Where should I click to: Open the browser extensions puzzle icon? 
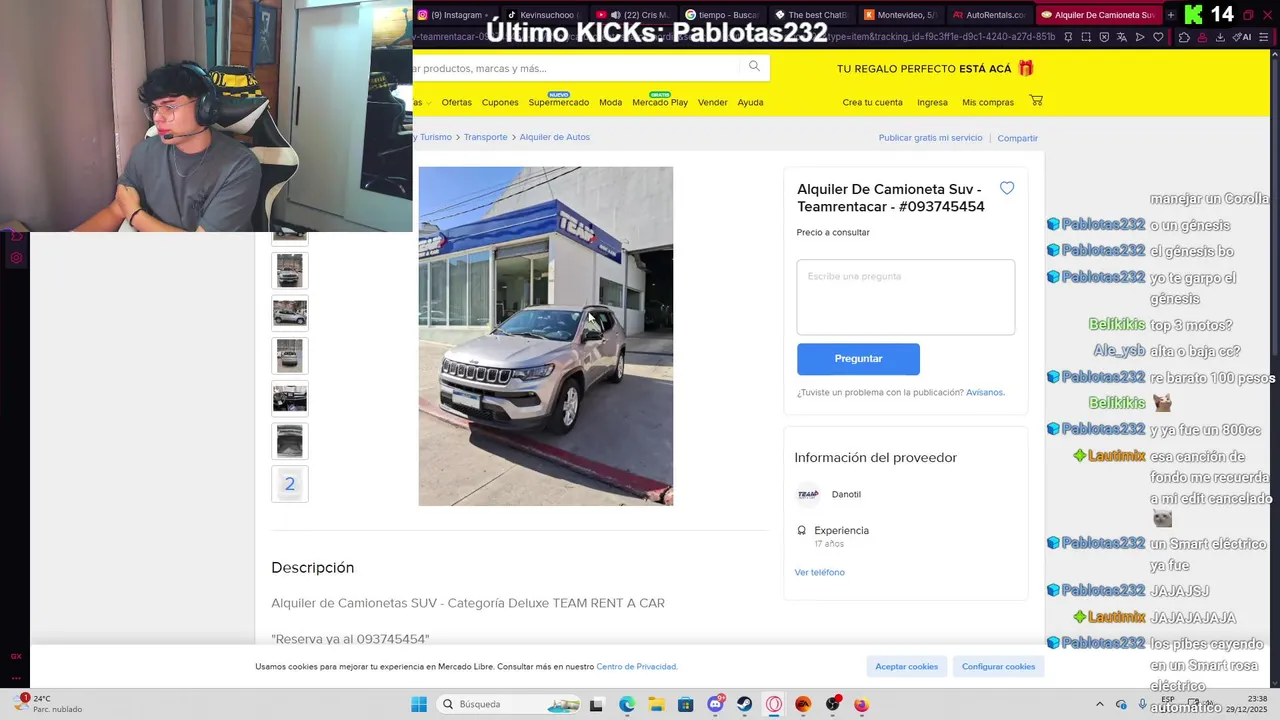1184,37
